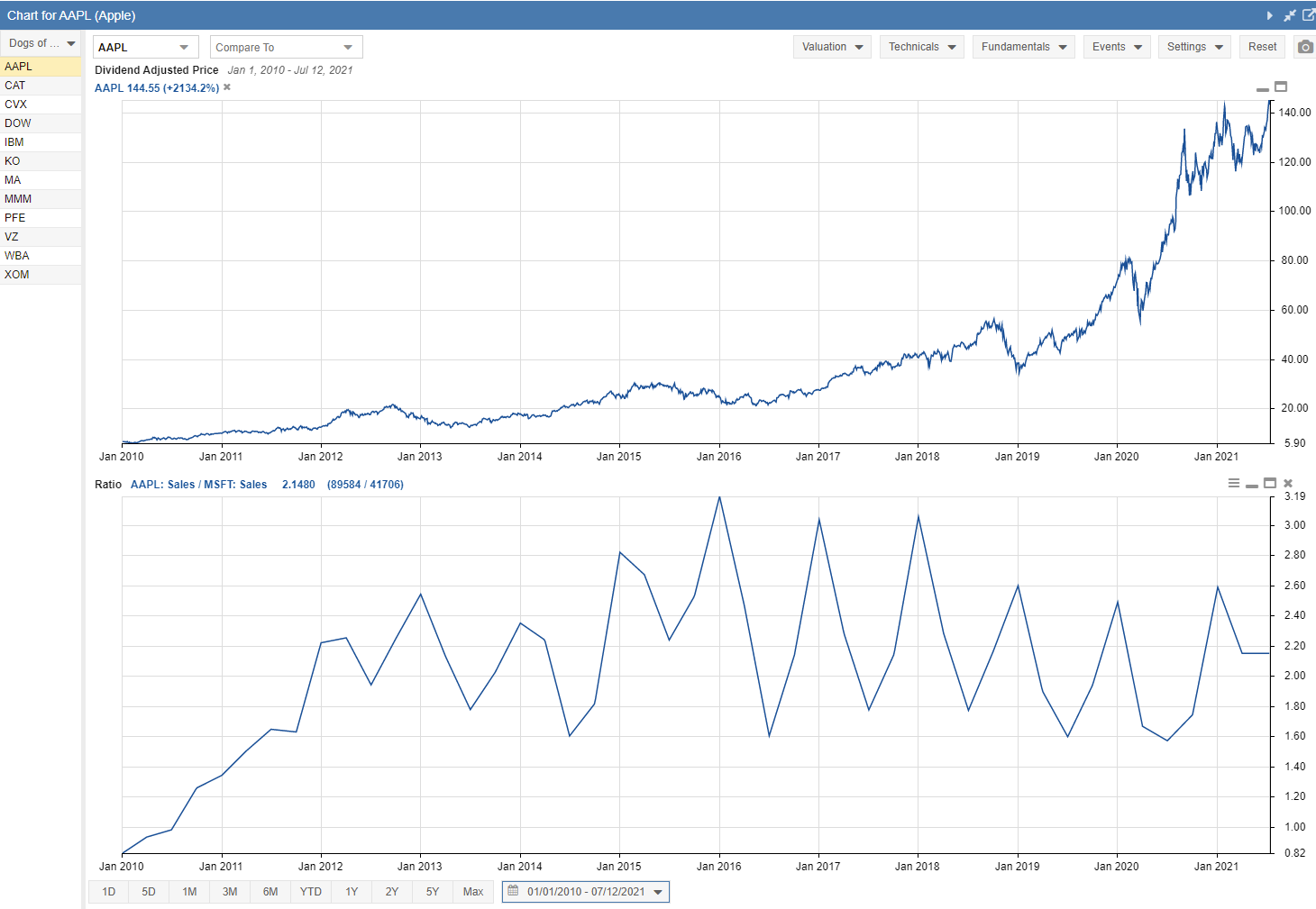Image resolution: width=1316 pixels, height=909 pixels.
Task: Open the Fundamentals menu
Action: tap(1024, 47)
